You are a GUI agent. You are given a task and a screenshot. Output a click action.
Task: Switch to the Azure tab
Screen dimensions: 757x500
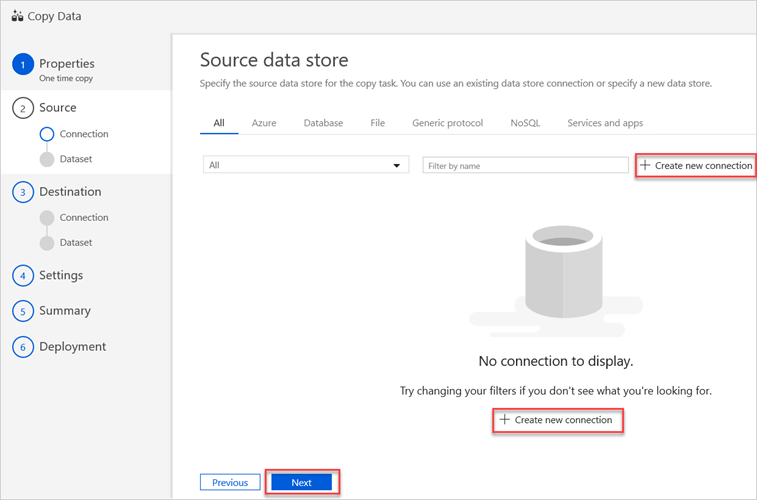click(264, 123)
